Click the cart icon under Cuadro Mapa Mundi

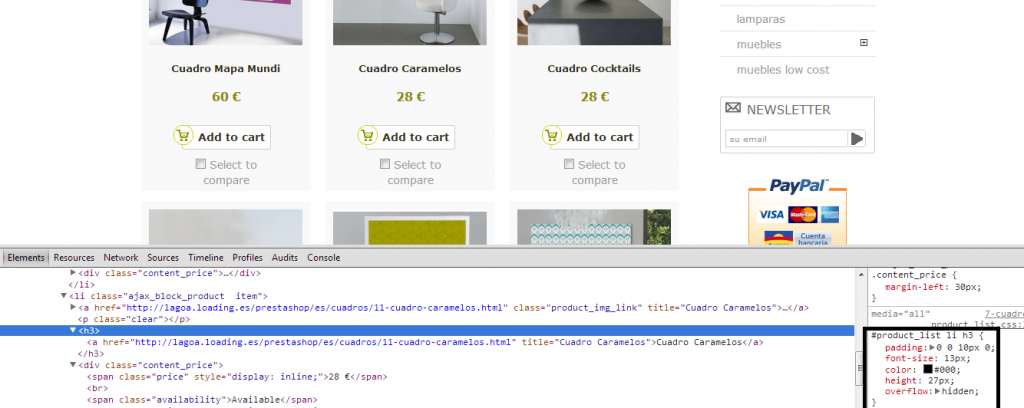click(x=183, y=136)
